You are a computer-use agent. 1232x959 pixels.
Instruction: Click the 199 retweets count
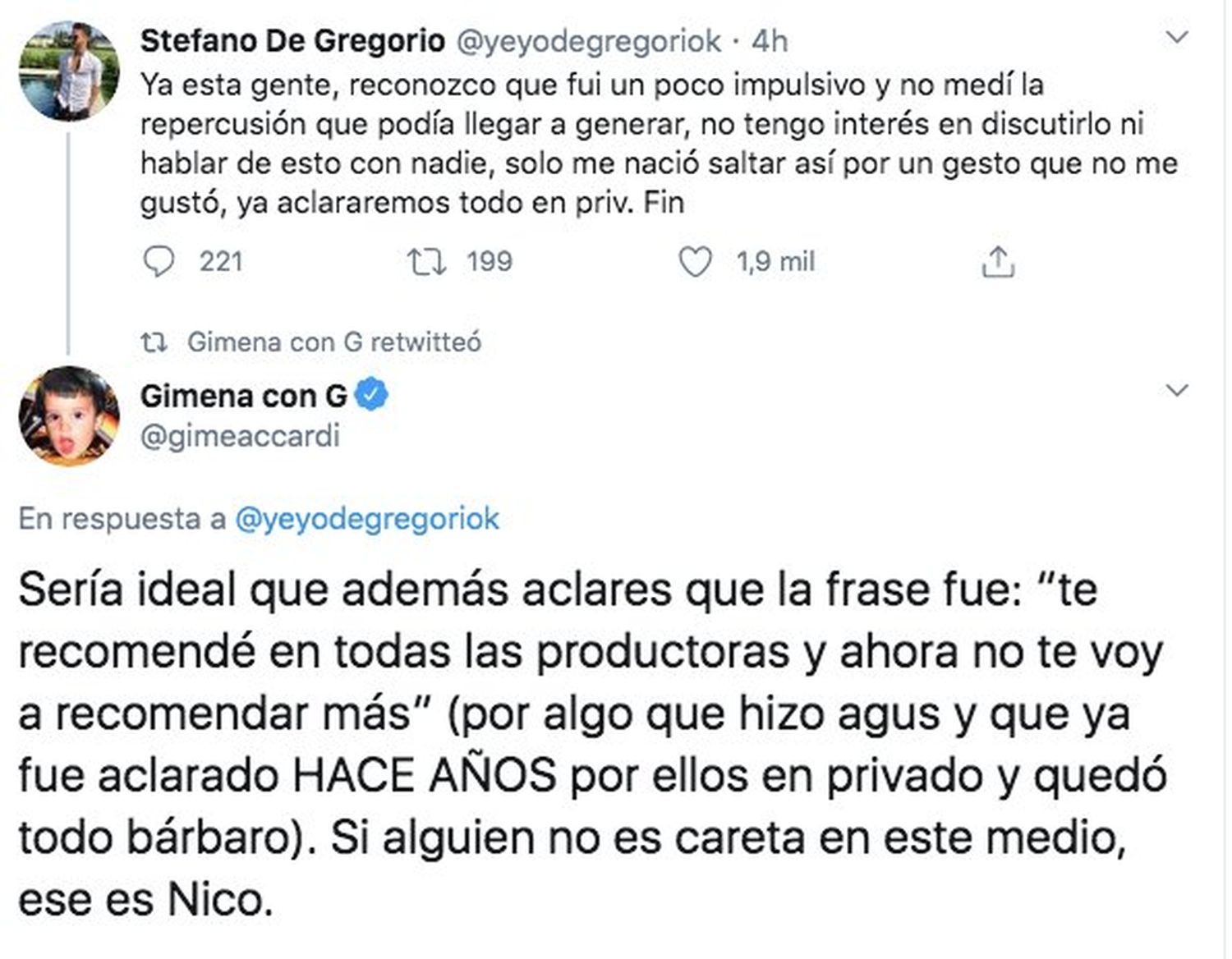tap(490, 262)
